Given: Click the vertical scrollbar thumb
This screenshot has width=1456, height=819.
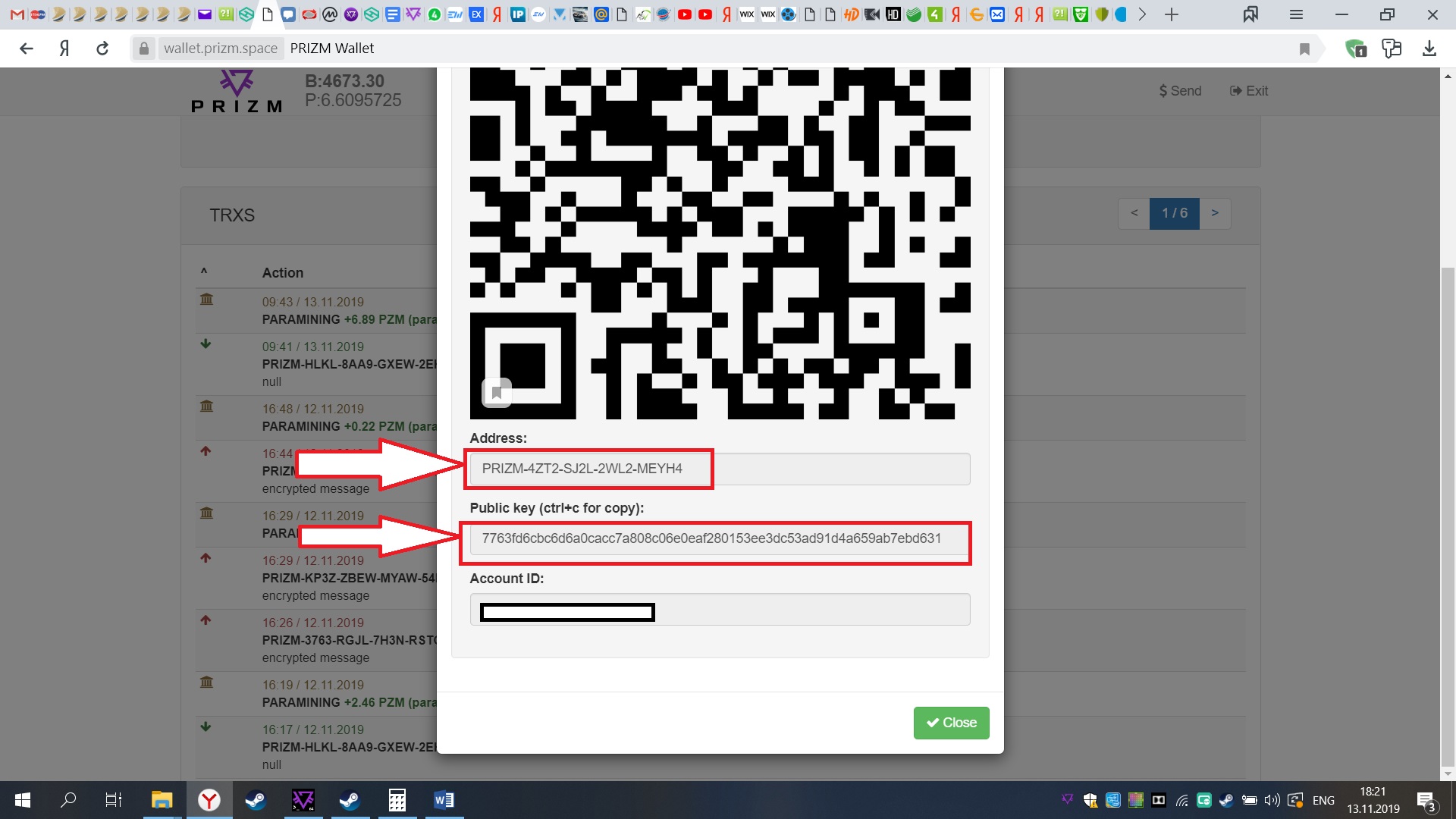Looking at the screenshot, I should [x=1448, y=516].
